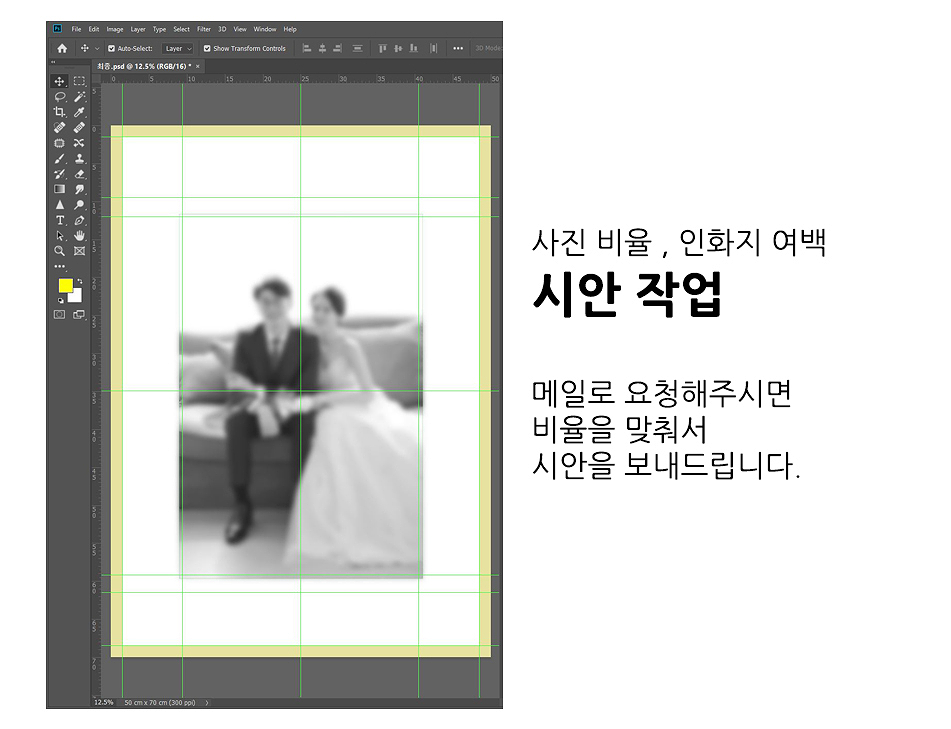Select the Sharpen triangle tool
This screenshot has height=729, width=951.
(x=59, y=205)
